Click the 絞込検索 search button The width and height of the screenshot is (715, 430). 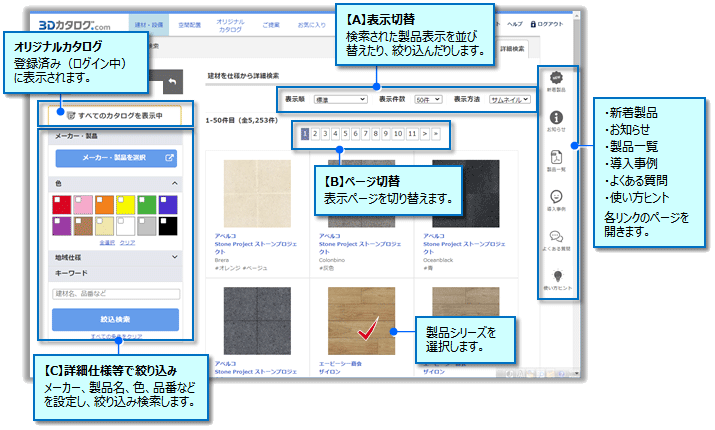(115, 319)
